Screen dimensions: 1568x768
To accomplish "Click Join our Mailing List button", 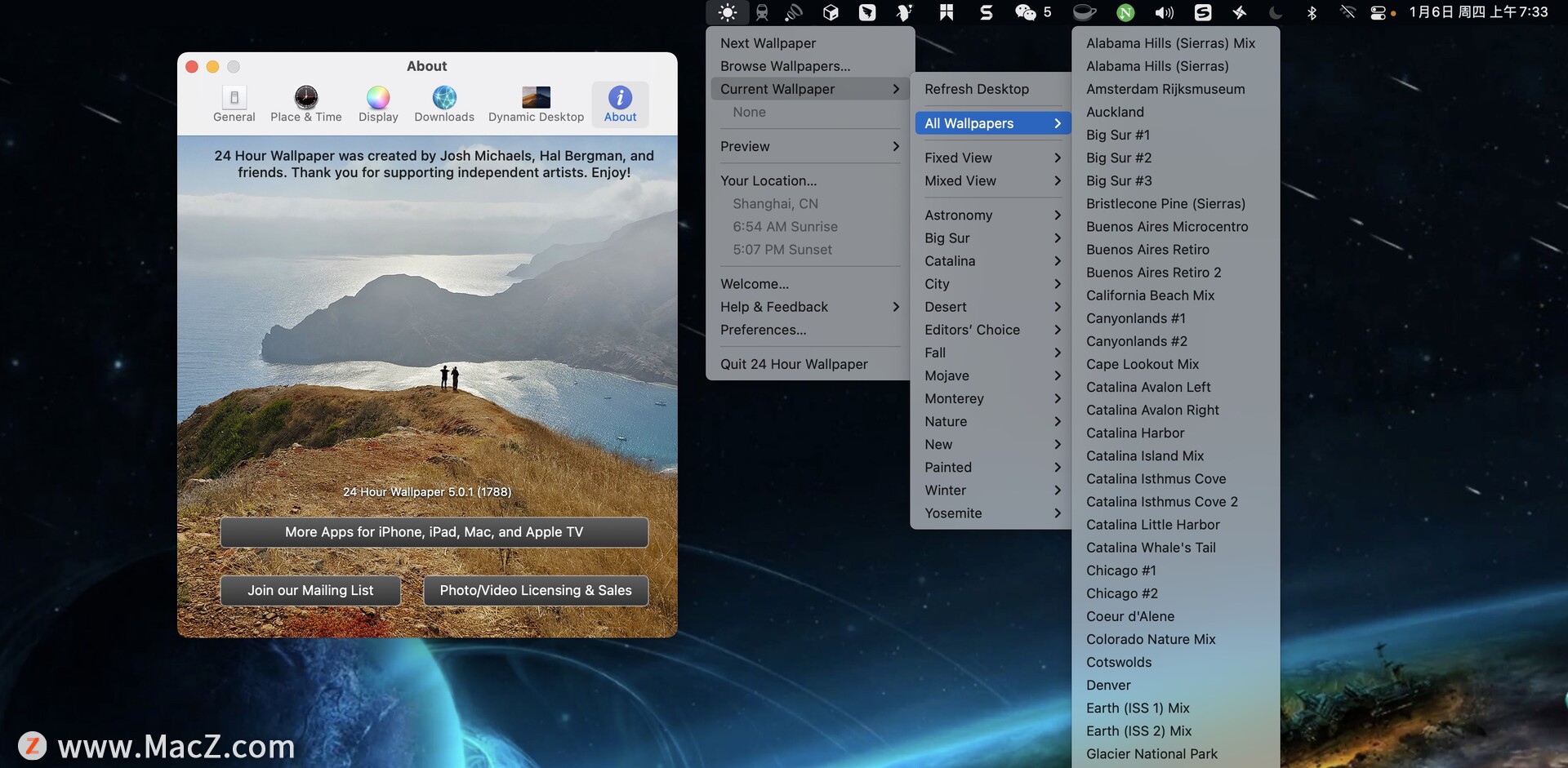I will pyautogui.click(x=310, y=590).
